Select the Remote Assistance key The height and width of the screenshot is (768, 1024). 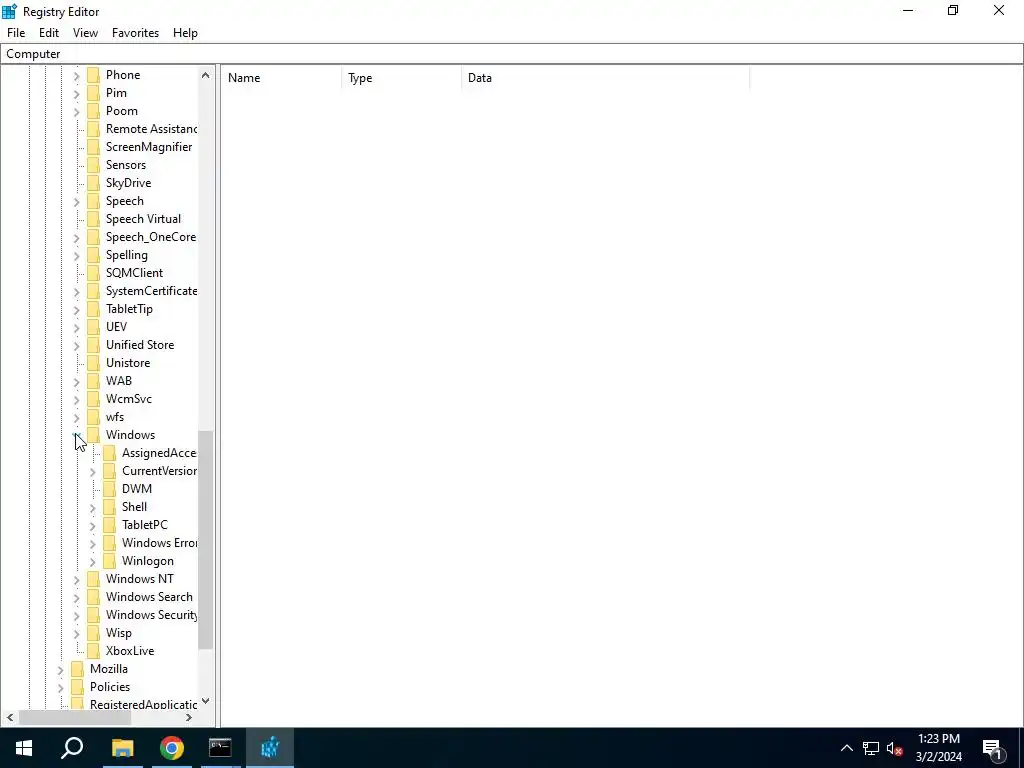click(152, 129)
